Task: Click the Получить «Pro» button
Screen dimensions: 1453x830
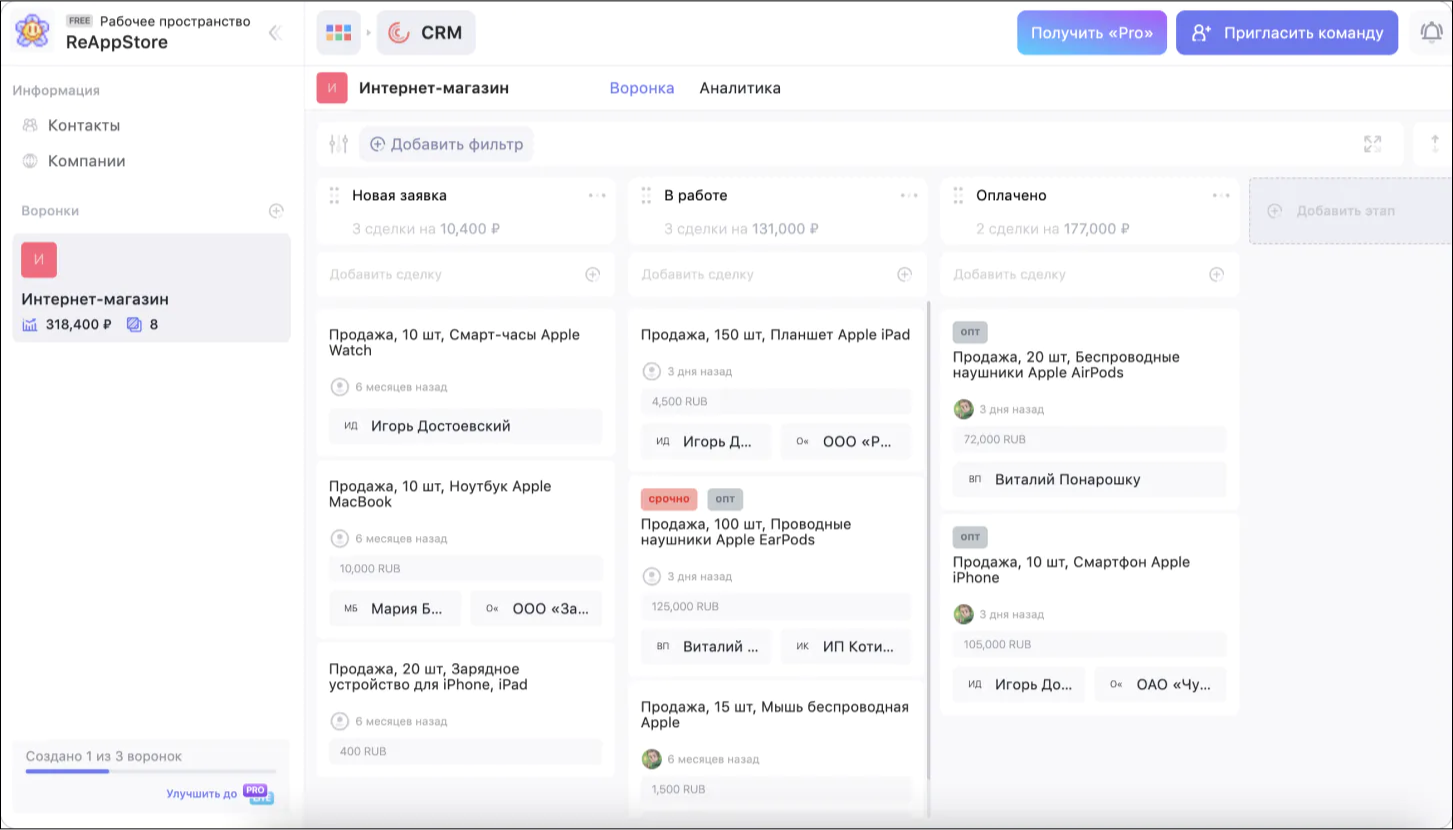Action: [1092, 33]
